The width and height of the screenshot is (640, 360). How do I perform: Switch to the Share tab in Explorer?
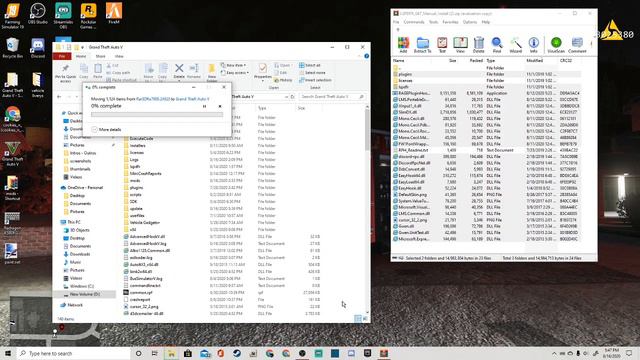pos(100,56)
